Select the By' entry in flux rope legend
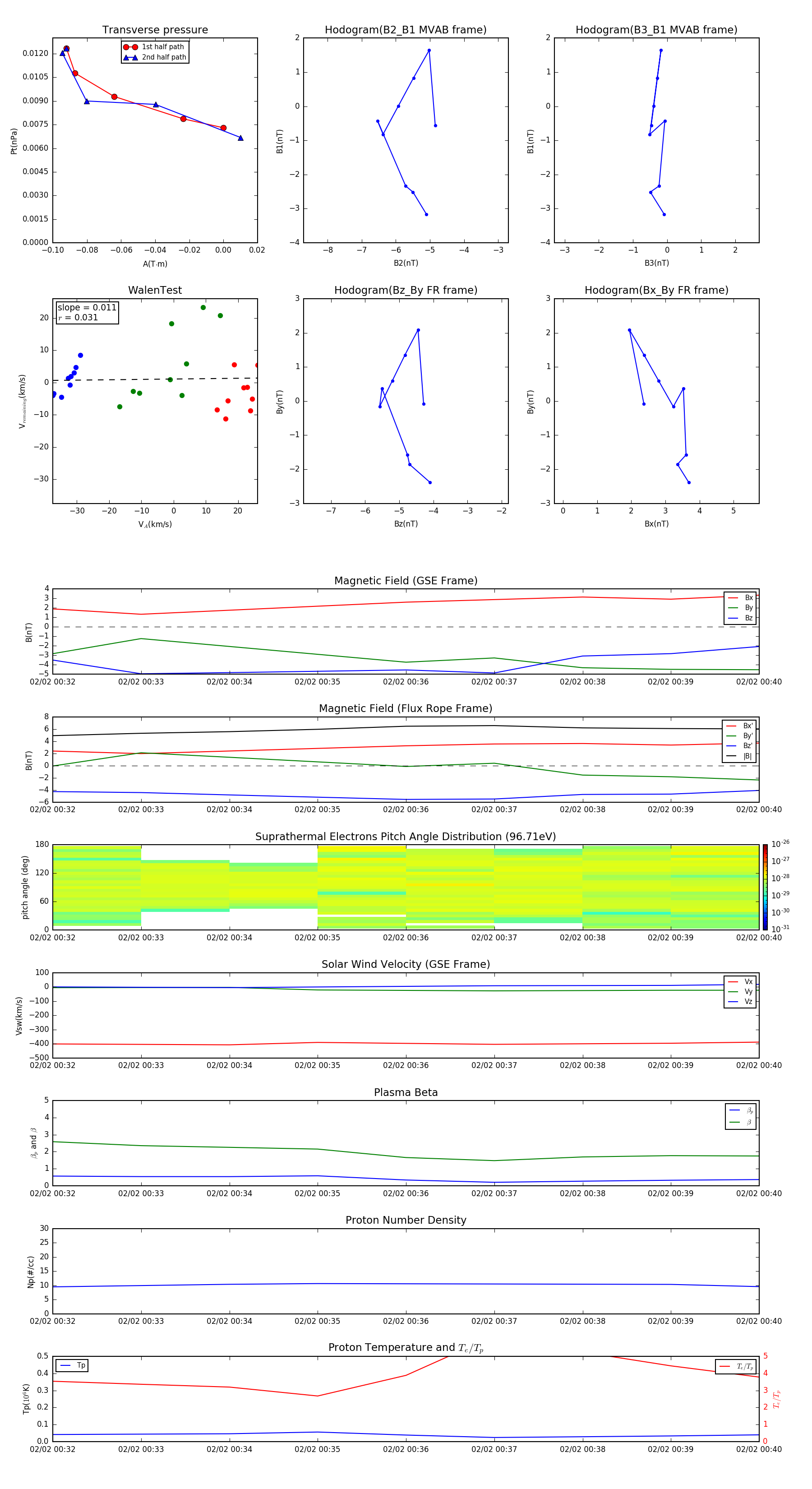The height and width of the screenshot is (1489, 812). tap(740, 736)
